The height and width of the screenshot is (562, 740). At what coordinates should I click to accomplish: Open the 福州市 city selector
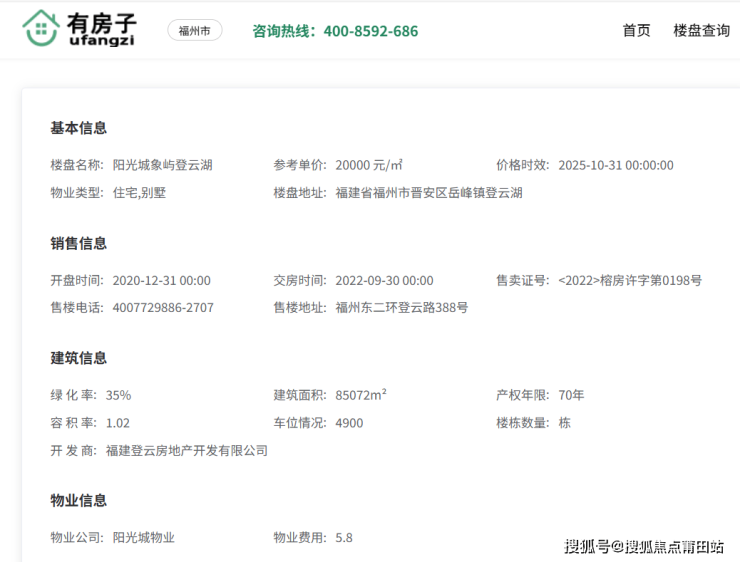[194, 31]
